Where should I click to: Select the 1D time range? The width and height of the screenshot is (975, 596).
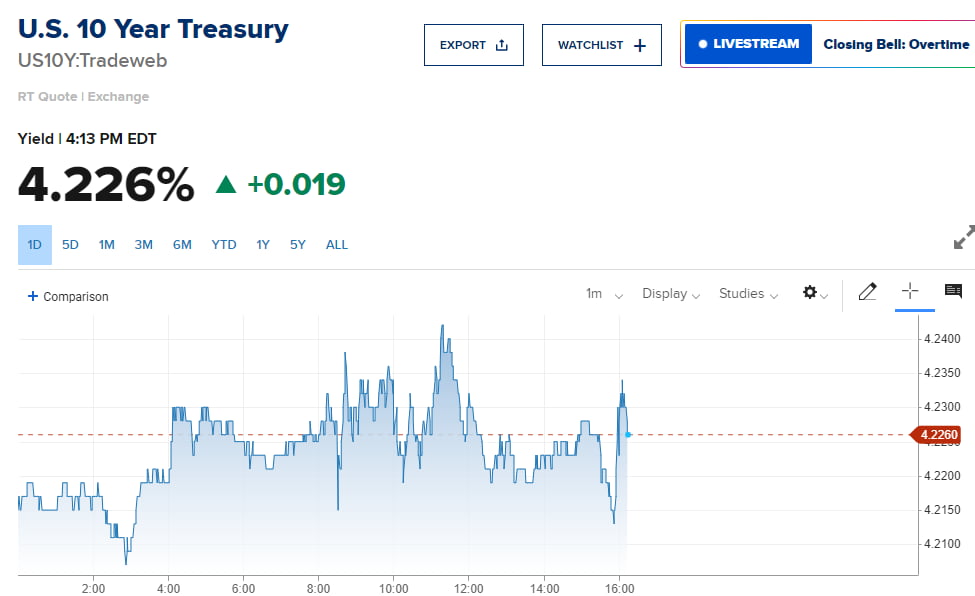[x=35, y=245]
